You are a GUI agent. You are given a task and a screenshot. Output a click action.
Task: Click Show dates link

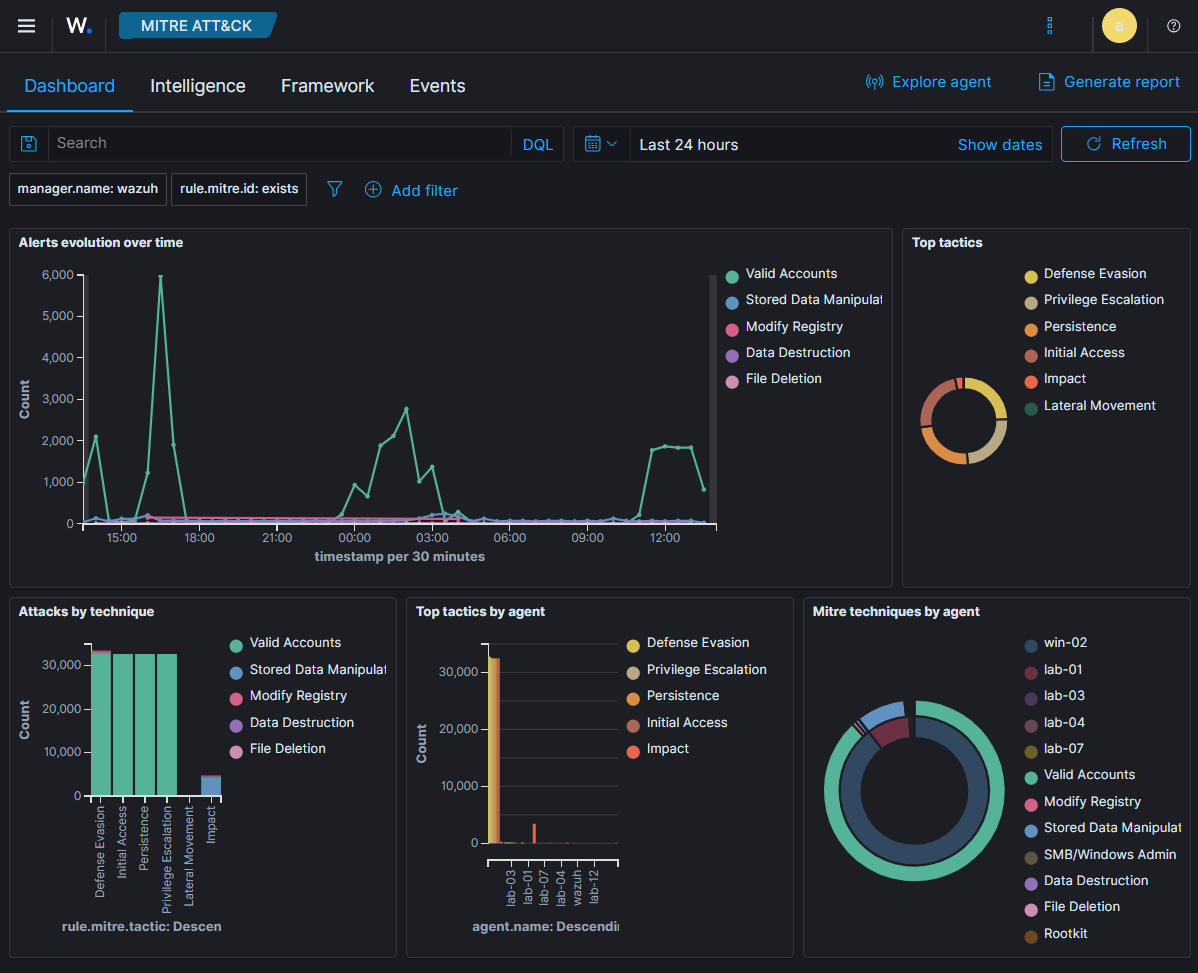[x=999, y=145]
